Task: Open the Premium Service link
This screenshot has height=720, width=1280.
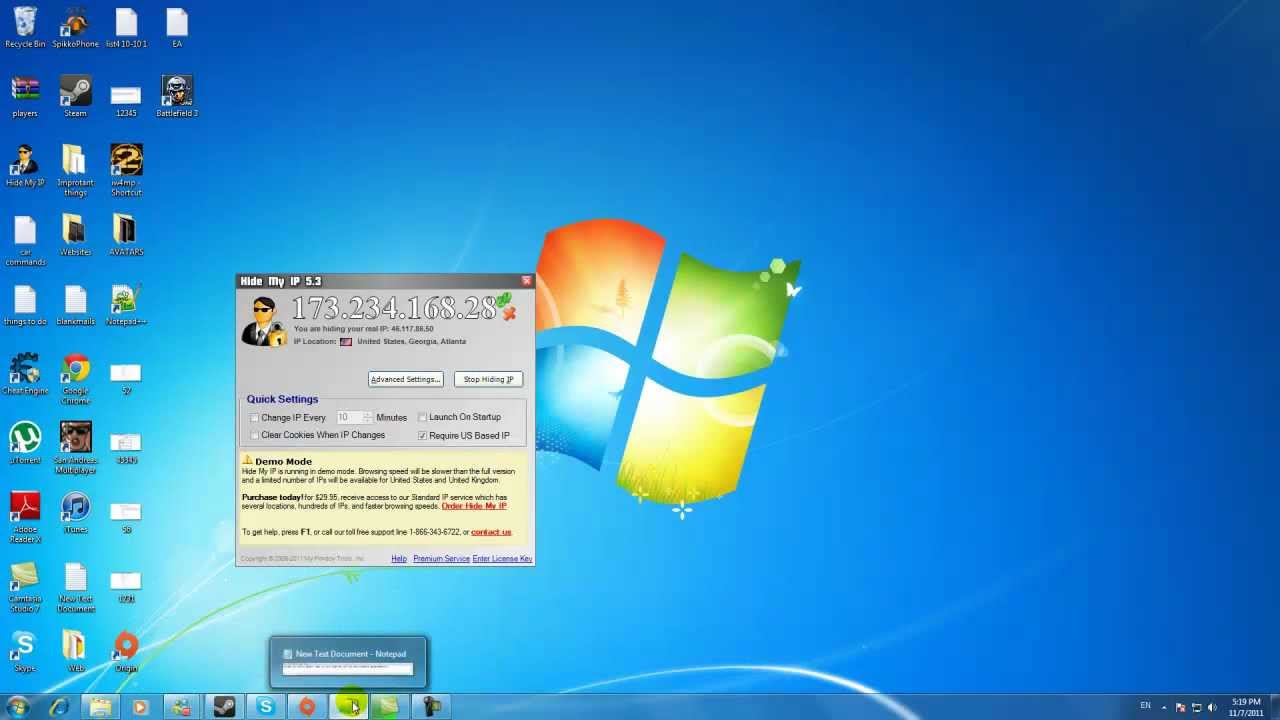Action: tap(441, 559)
